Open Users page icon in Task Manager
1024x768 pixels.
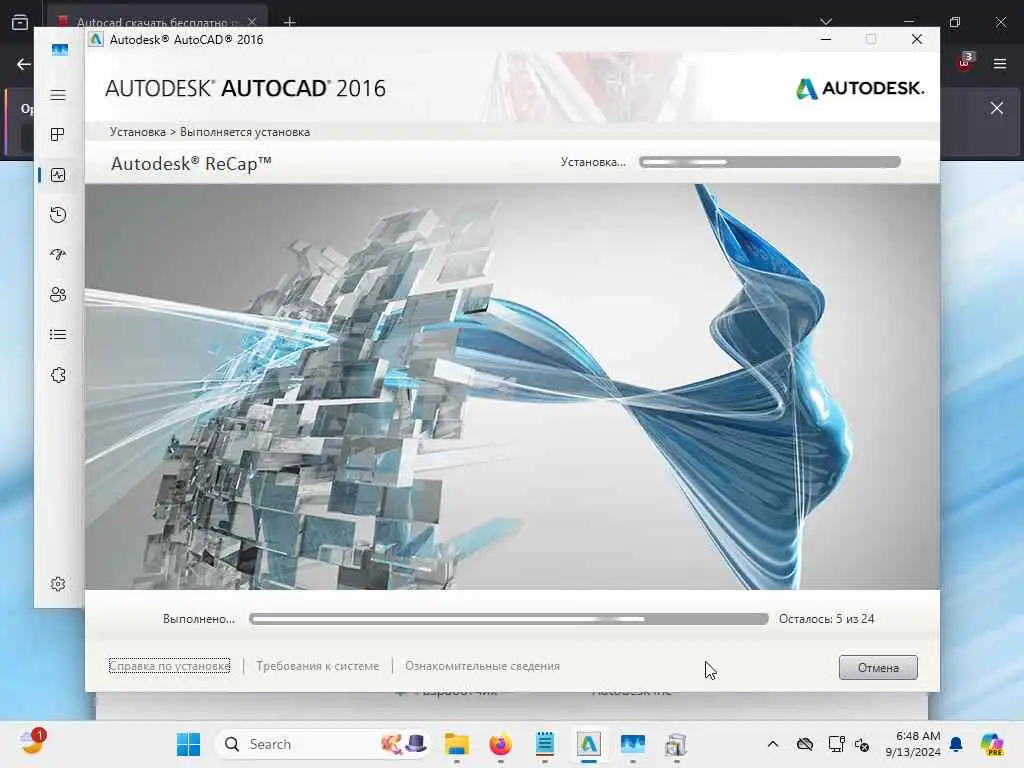58,295
